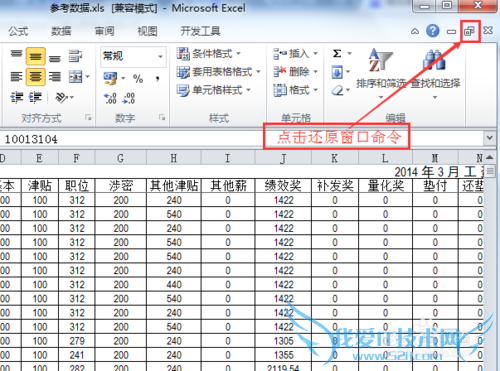Open 套用表格格式 table styles

click(218, 72)
